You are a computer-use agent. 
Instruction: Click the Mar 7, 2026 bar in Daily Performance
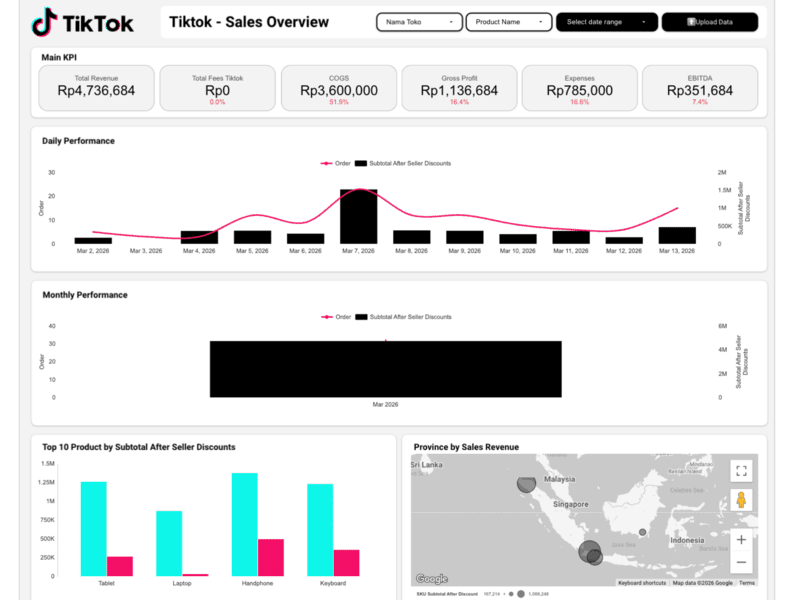(x=358, y=216)
